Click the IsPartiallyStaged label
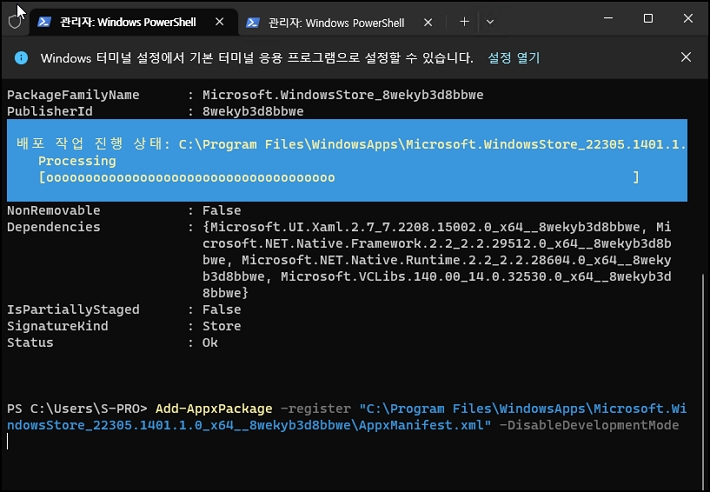 (73, 309)
